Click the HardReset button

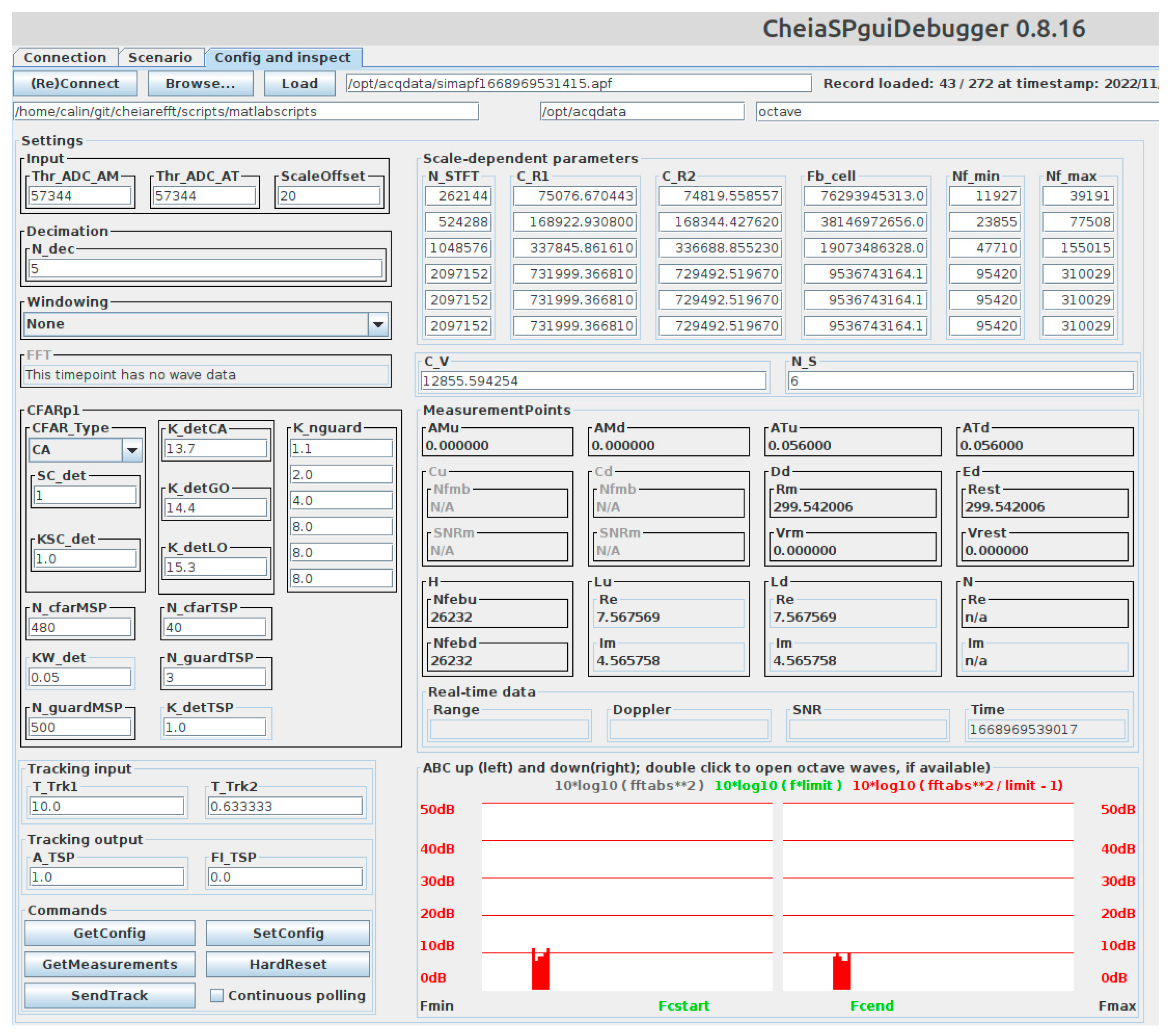pyautogui.click(x=288, y=965)
